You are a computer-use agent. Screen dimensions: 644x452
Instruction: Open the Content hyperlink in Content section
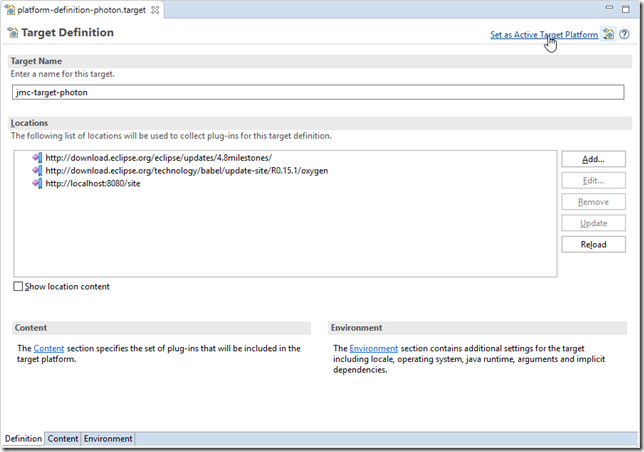48,349
